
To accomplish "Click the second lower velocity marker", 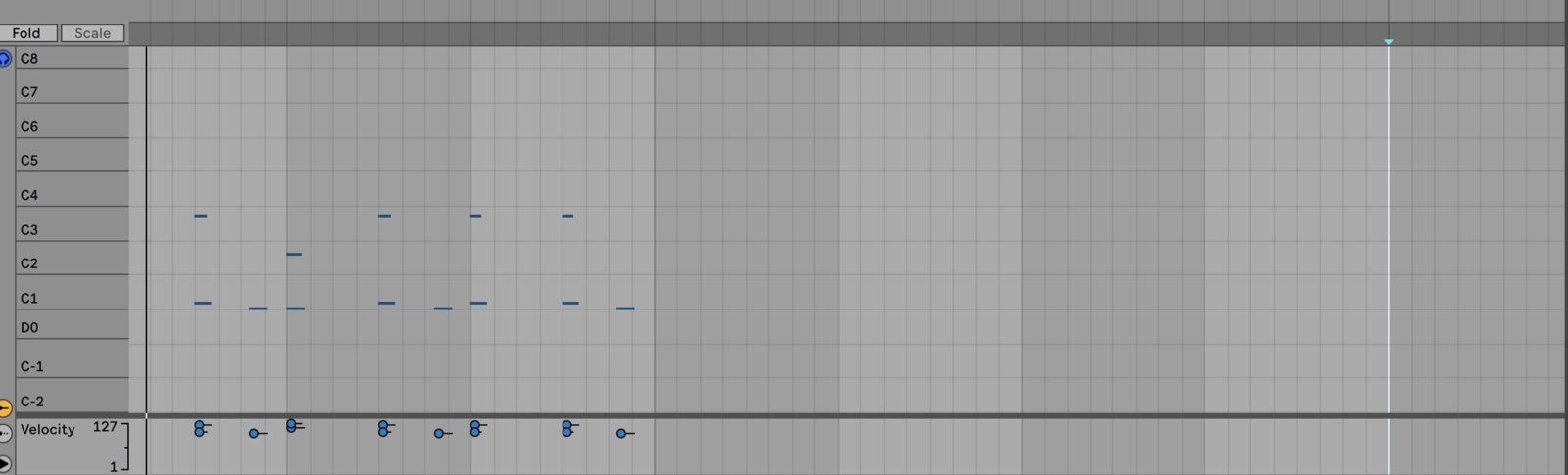I will 254,433.
